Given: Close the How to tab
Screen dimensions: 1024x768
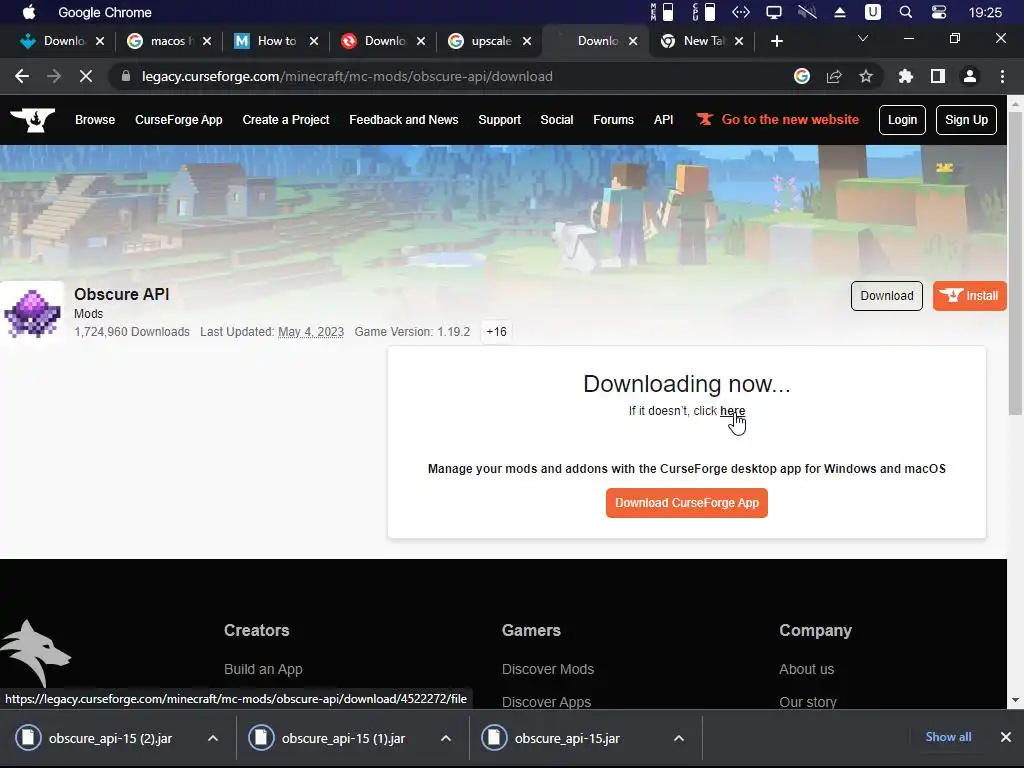Looking at the screenshot, I should pos(313,41).
